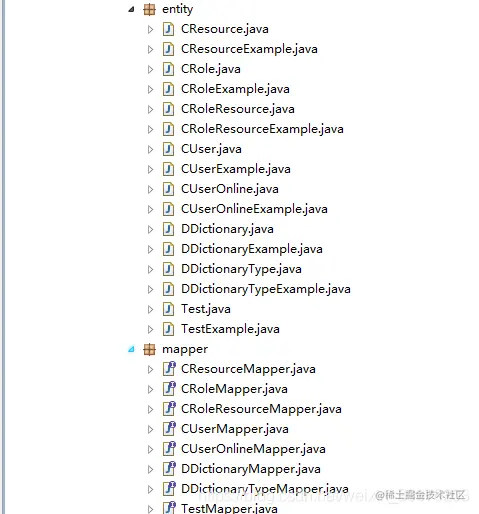Select the CUserOnline.java file name
Viewport: 479px width, 514px height.
point(230,189)
